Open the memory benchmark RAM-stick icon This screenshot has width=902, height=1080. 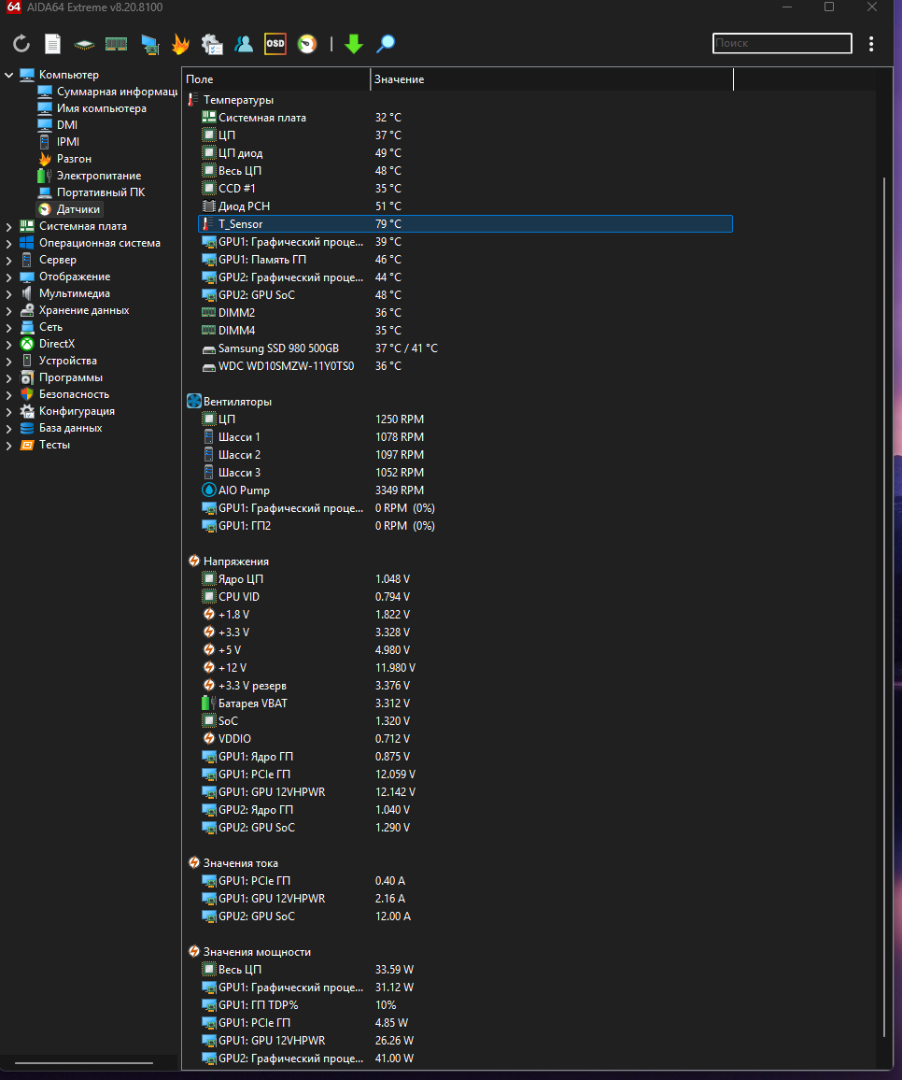pos(116,44)
